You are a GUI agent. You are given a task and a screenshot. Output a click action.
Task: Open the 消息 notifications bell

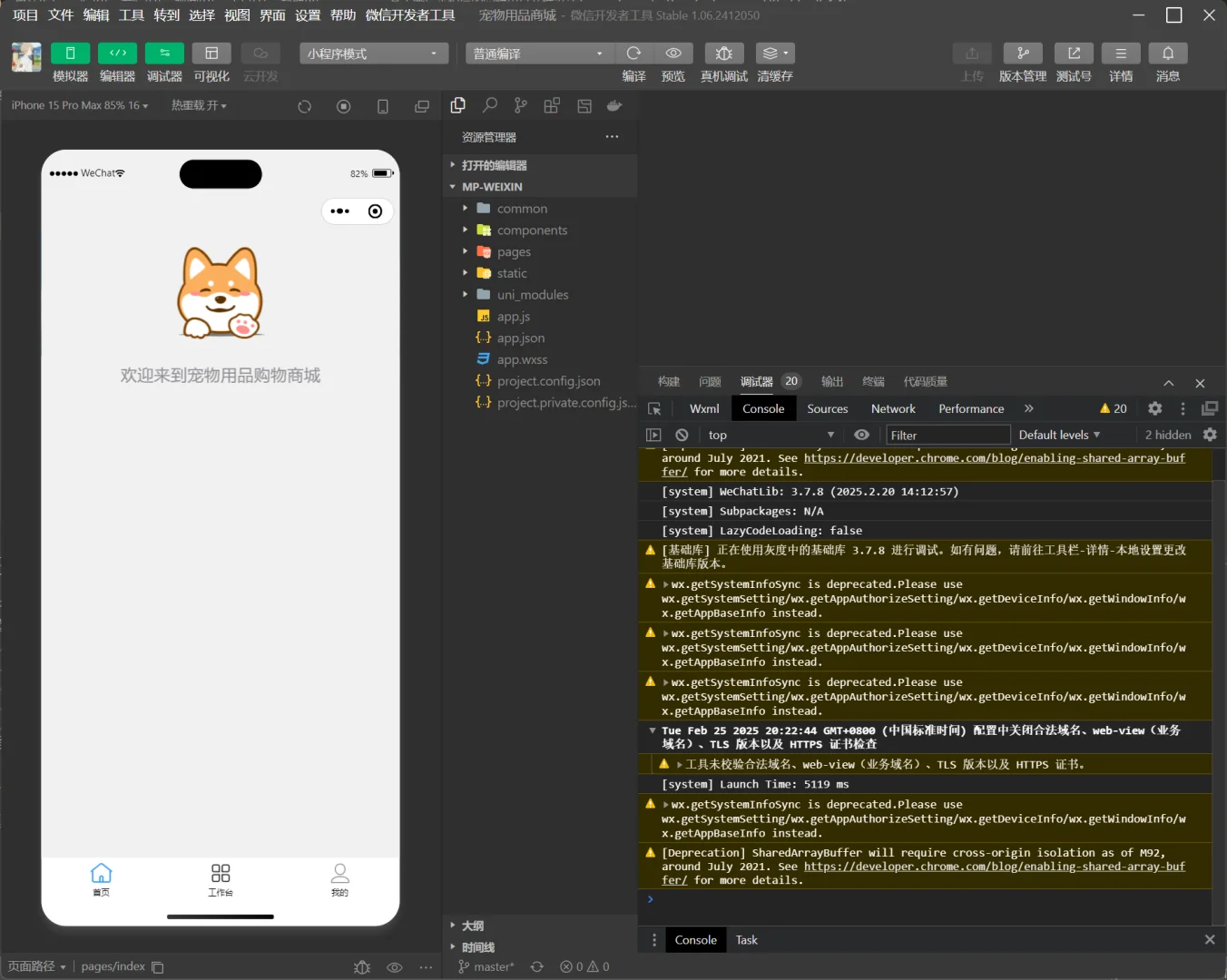click(1168, 54)
